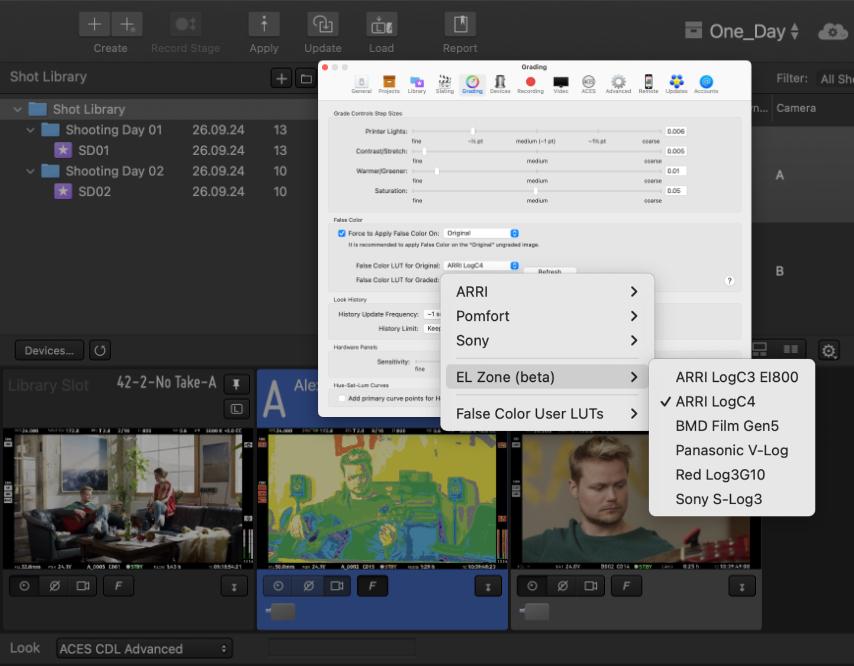Click the cloud icon next to One_Day

pyautogui.click(x=833, y=32)
